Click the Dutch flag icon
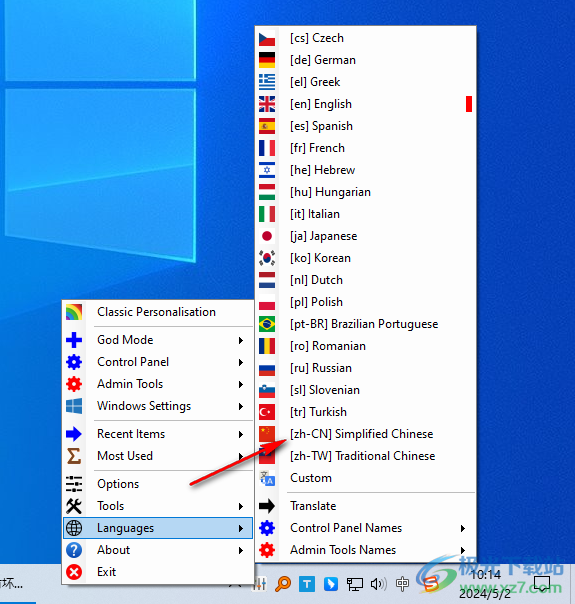The image size is (575, 604). (267, 280)
